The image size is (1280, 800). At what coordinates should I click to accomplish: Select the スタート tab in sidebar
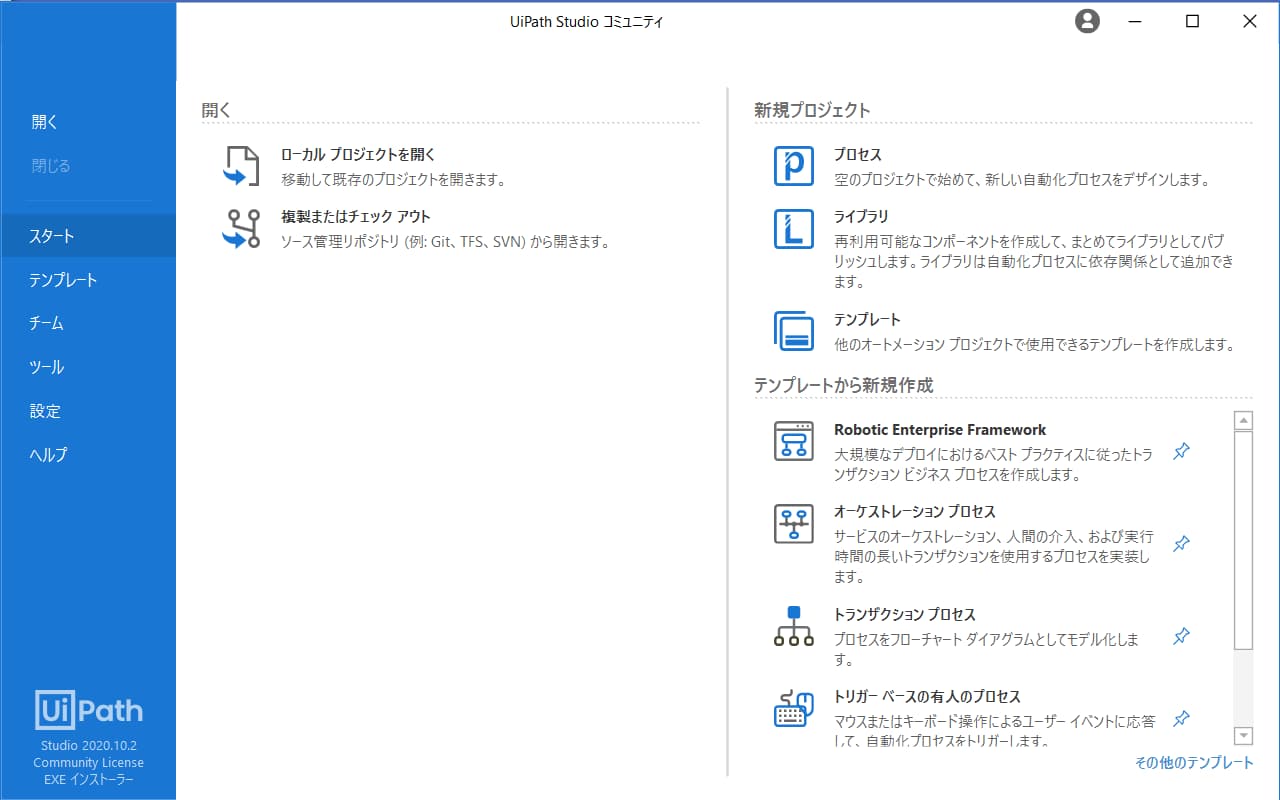pyautogui.click(x=88, y=236)
